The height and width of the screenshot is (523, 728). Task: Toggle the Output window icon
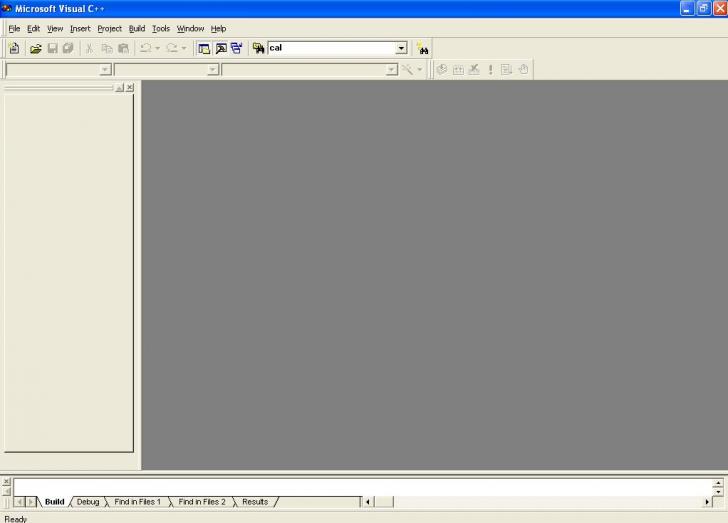[x=221, y=48]
